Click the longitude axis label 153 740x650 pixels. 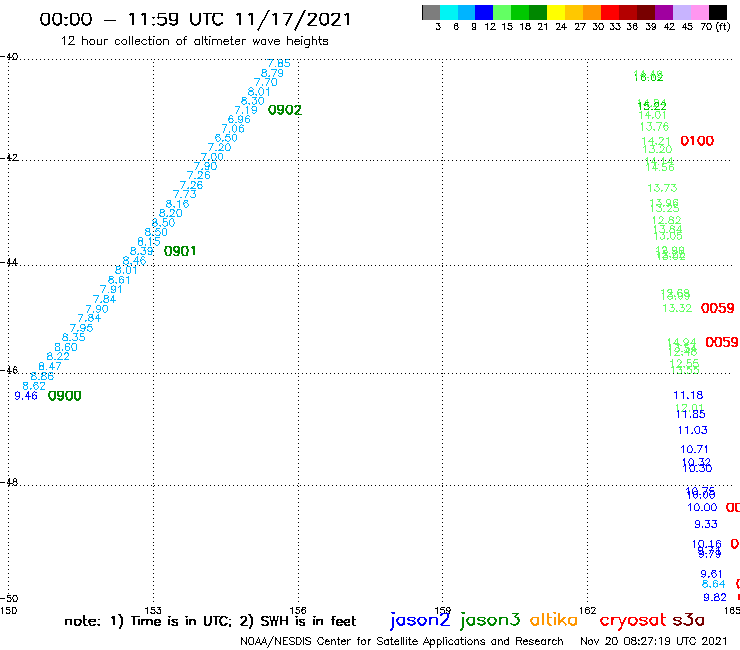(x=153, y=611)
